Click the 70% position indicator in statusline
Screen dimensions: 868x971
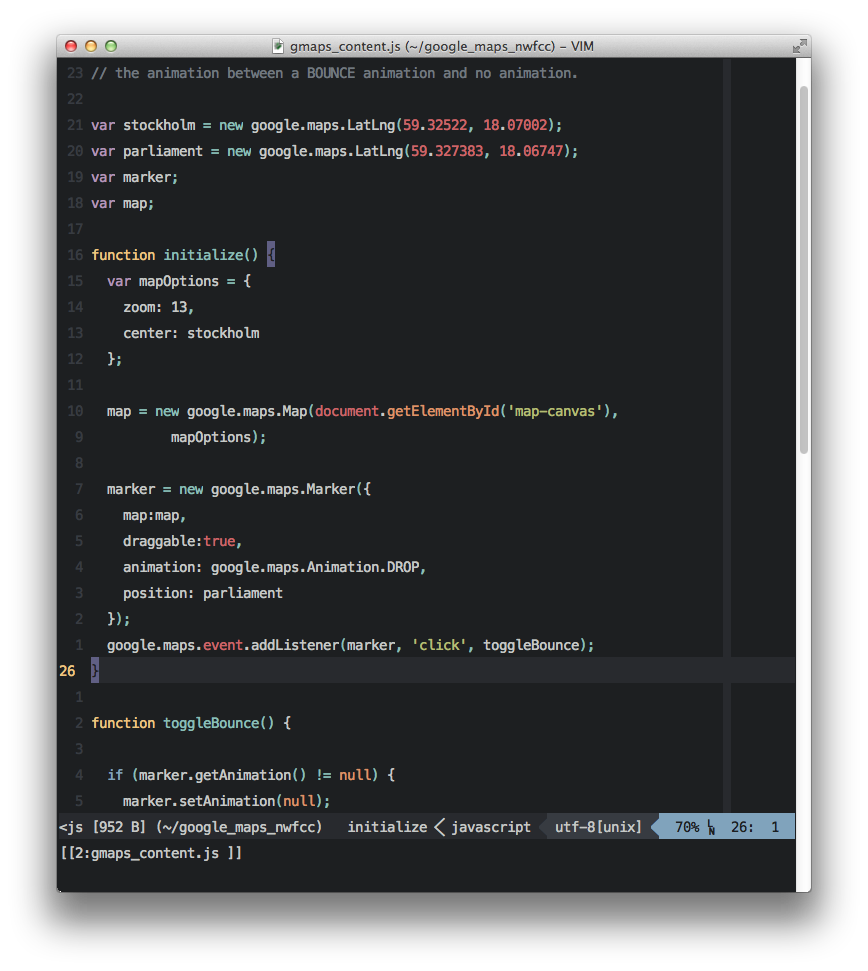[687, 827]
